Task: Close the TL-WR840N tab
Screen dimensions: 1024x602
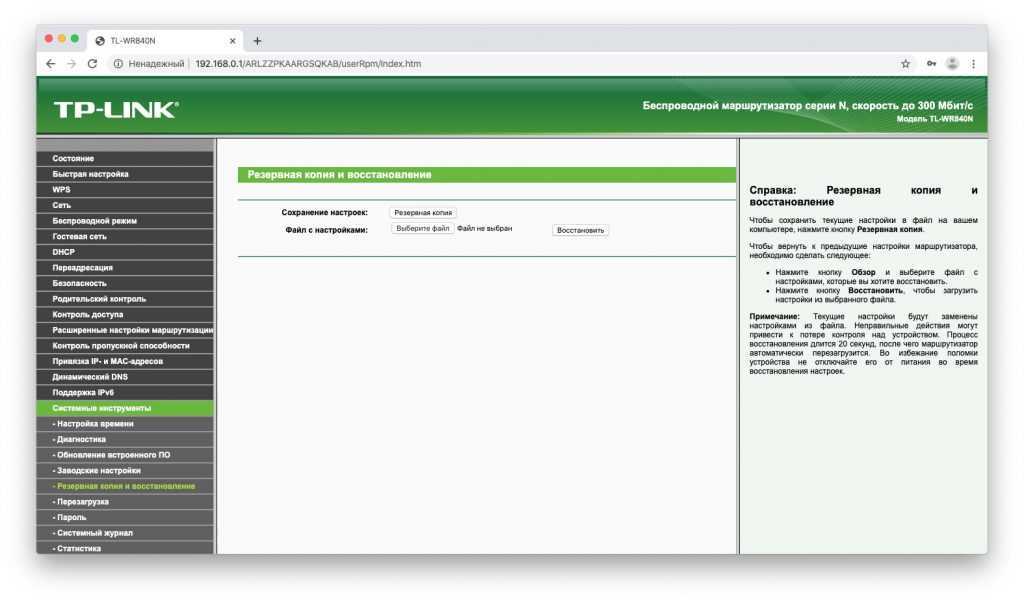Action: [x=233, y=41]
